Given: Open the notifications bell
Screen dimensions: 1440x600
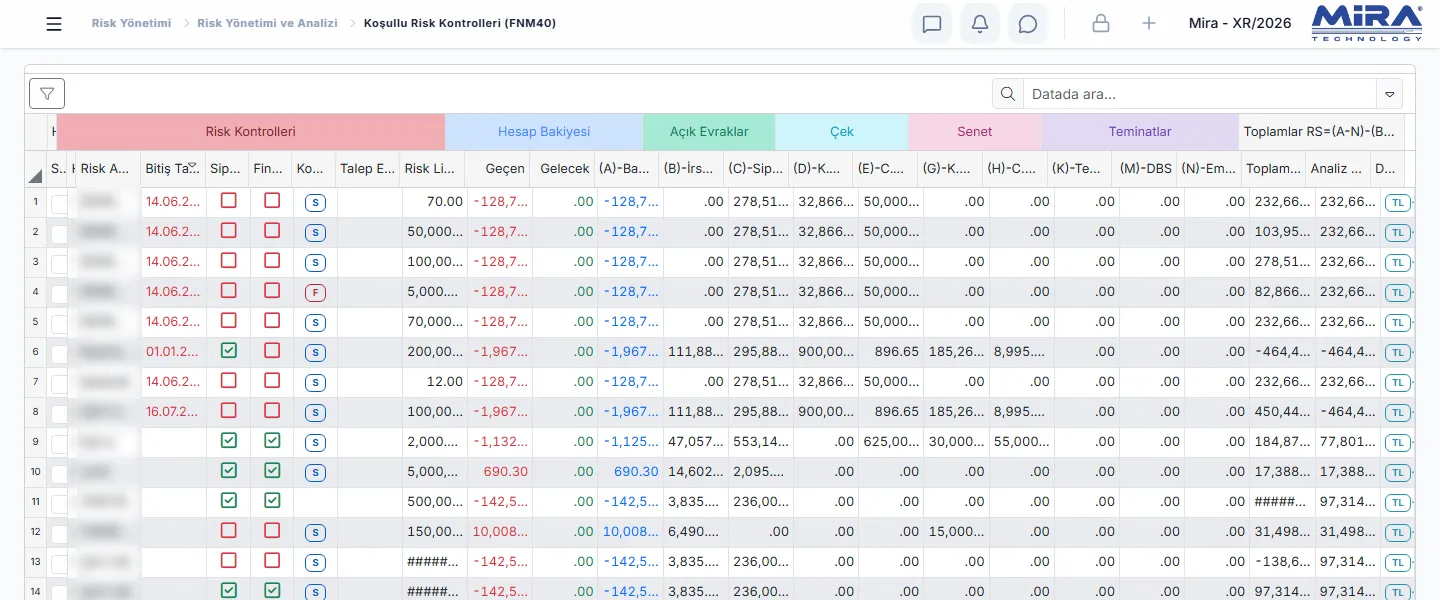Looking at the screenshot, I should (980, 24).
